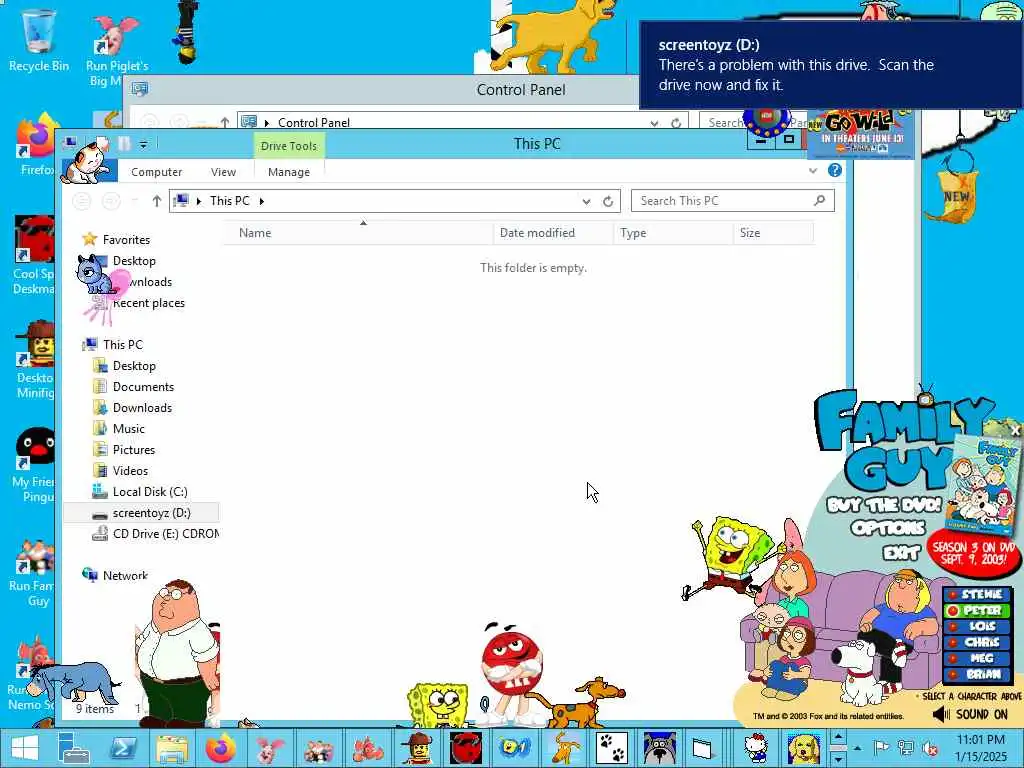Open the Computer ribbon tab

click(x=156, y=172)
